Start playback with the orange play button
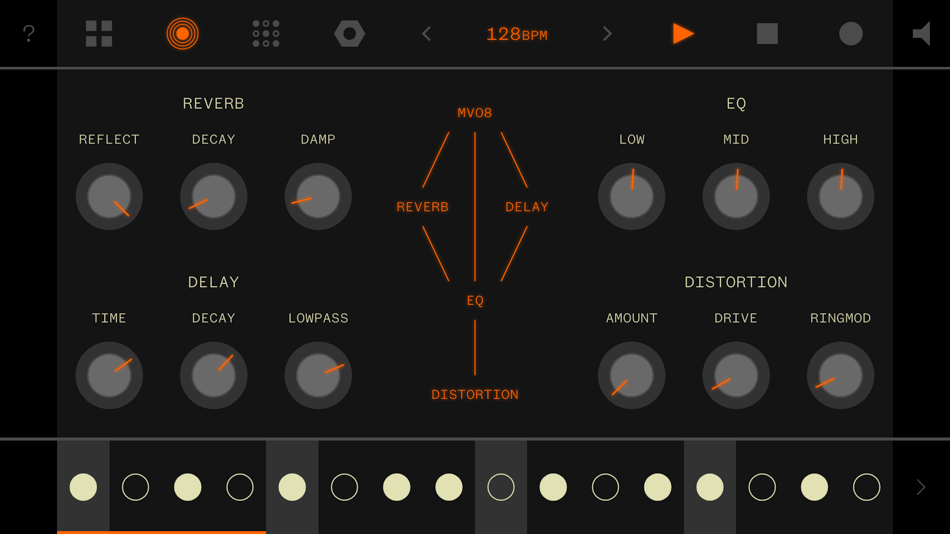The image size is (950, 534). click(x=683, y=33)
